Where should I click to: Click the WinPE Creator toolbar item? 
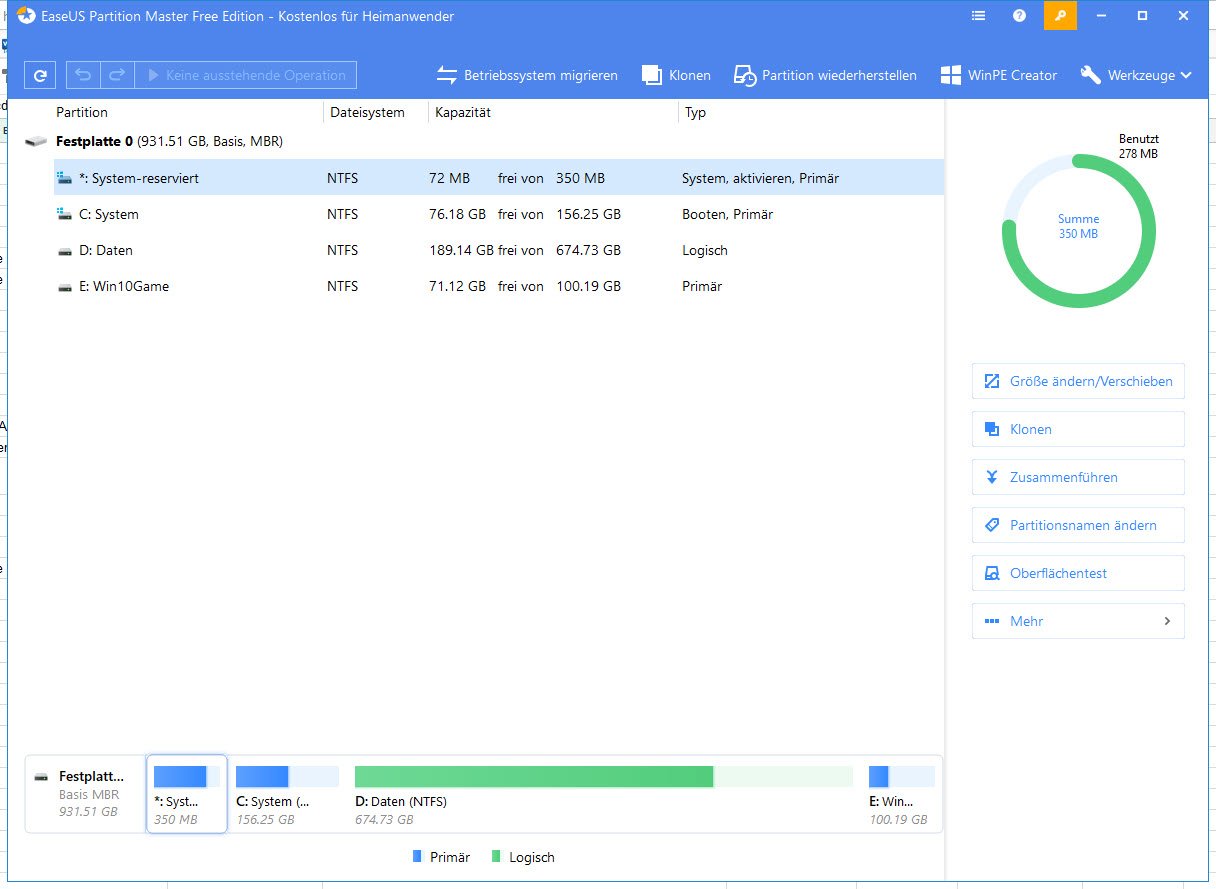[998, 75]
